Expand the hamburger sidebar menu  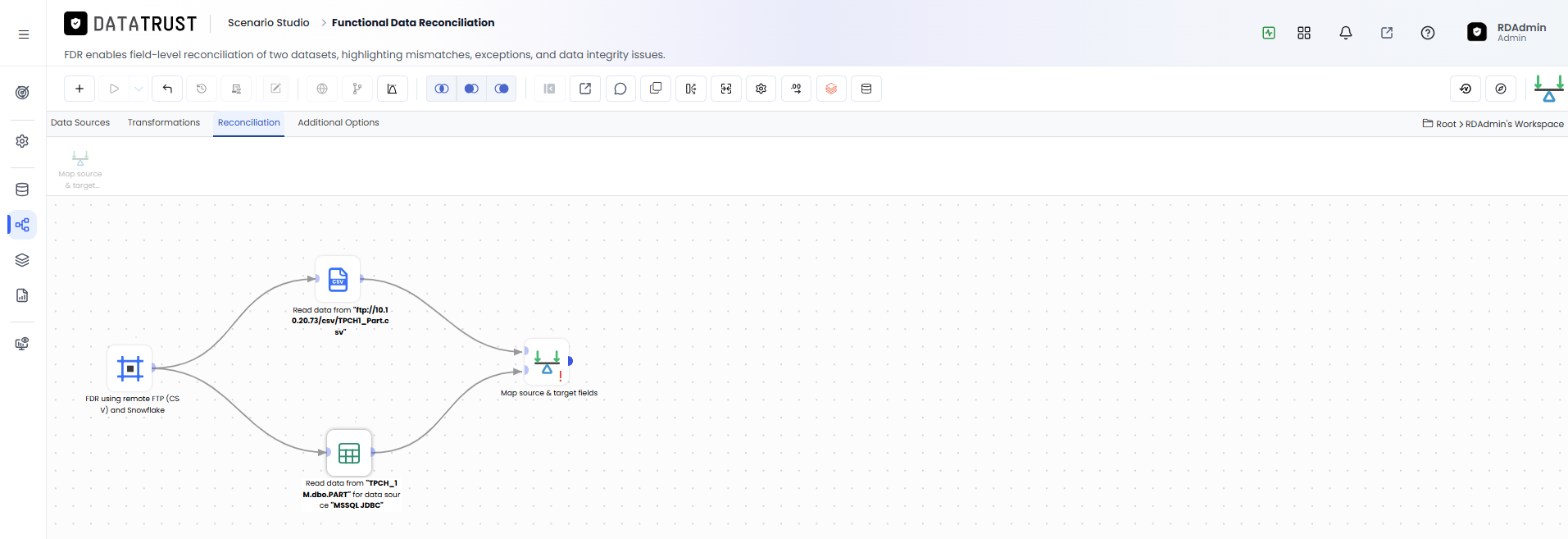click(24, 34)
